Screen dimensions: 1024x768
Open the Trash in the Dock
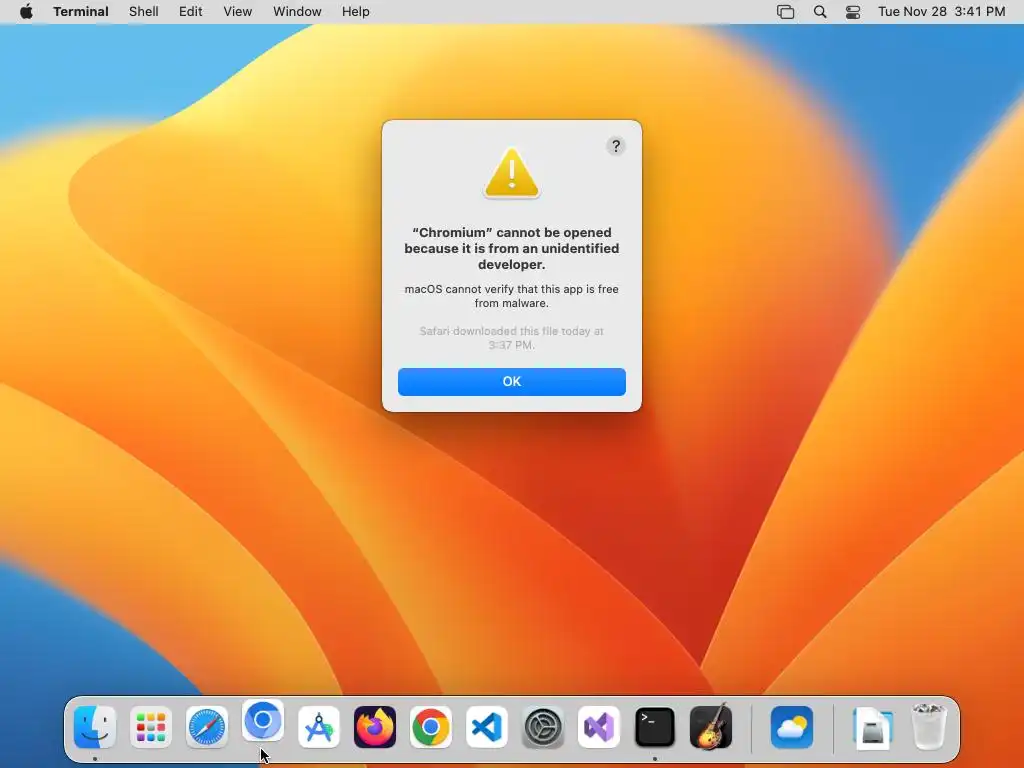point(929,727)
